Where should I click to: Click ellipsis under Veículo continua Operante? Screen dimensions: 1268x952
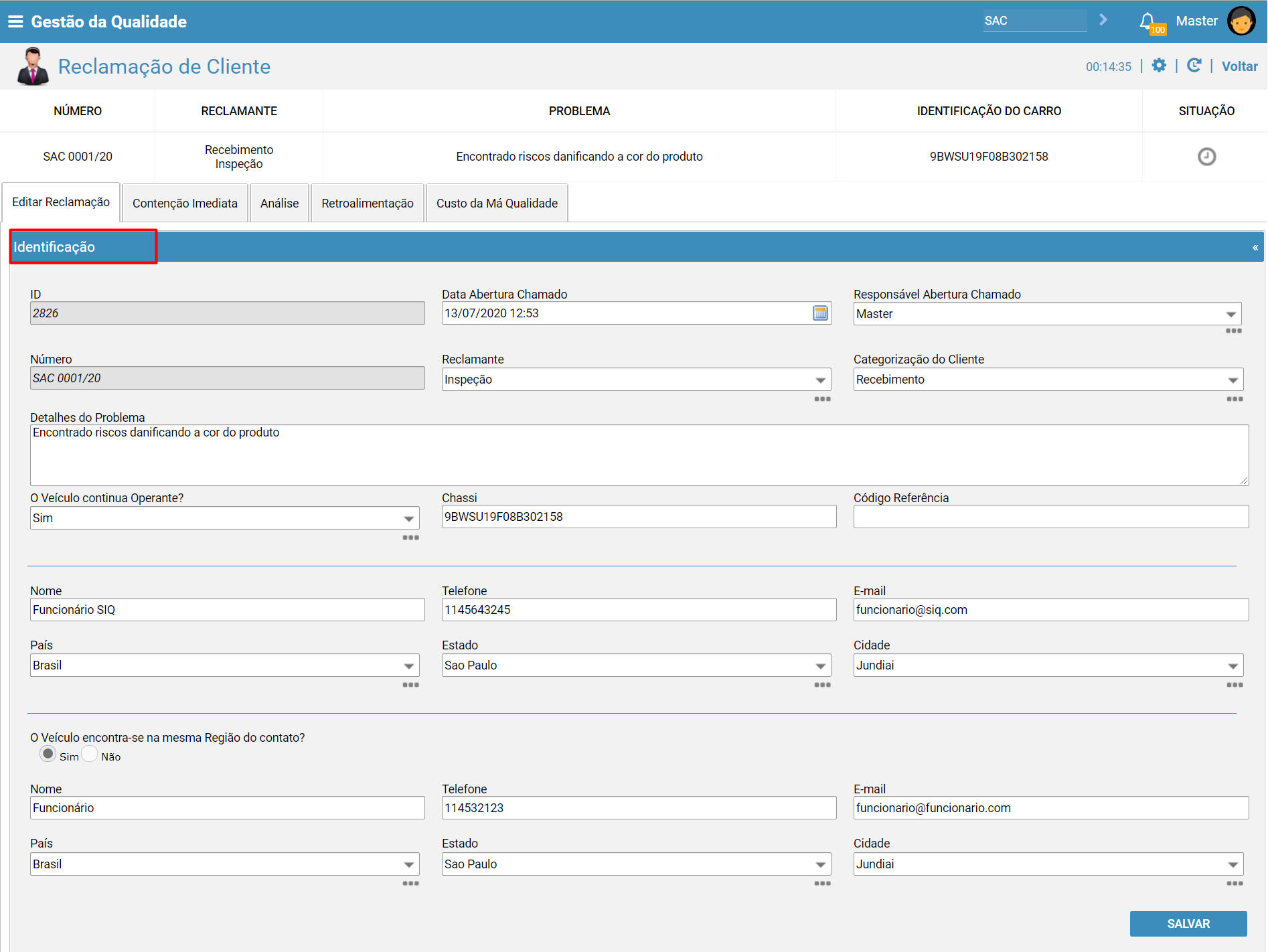click(x=410, y=538)
